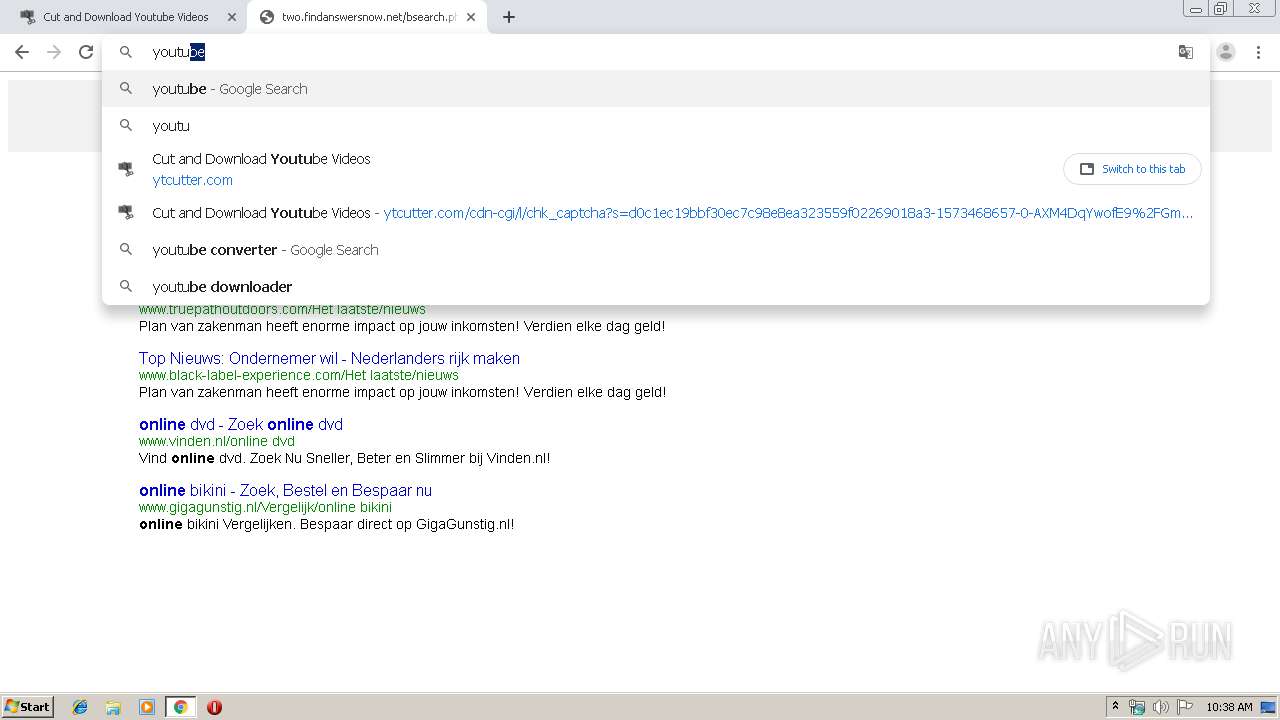The height and width of the screenshot is (720, 1280).
Task: Choose 'youtube downloader' suggestion
Action: click(656, 287)
